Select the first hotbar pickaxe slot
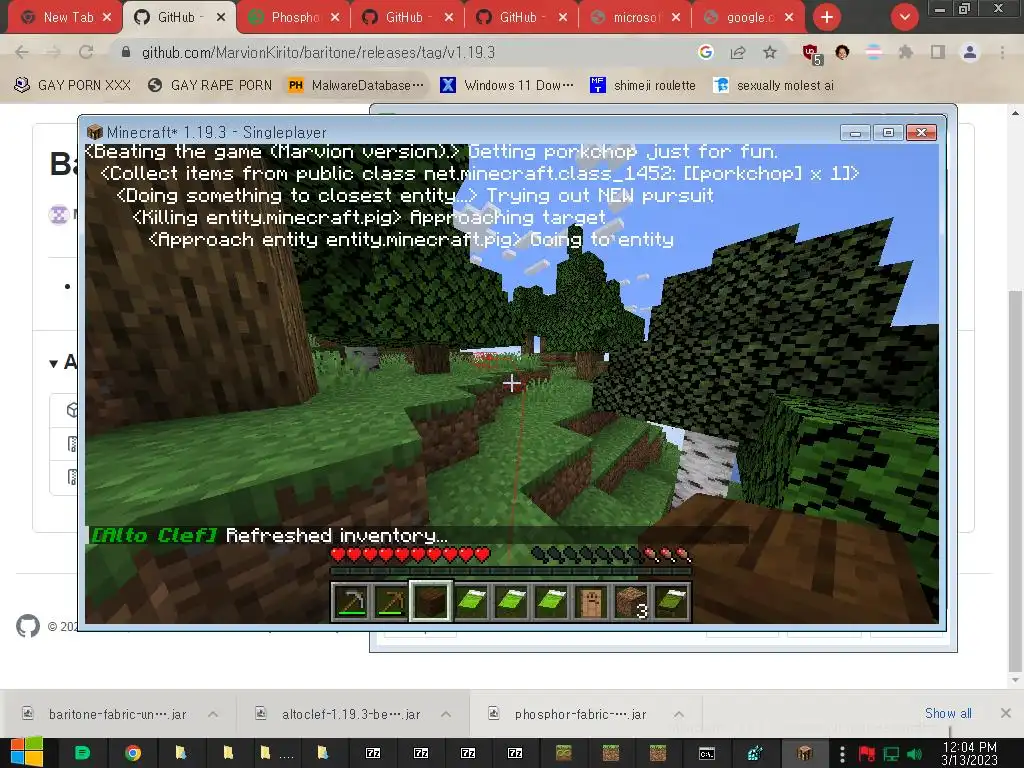This screenshot has width=1024, height=768. point(351,601)
